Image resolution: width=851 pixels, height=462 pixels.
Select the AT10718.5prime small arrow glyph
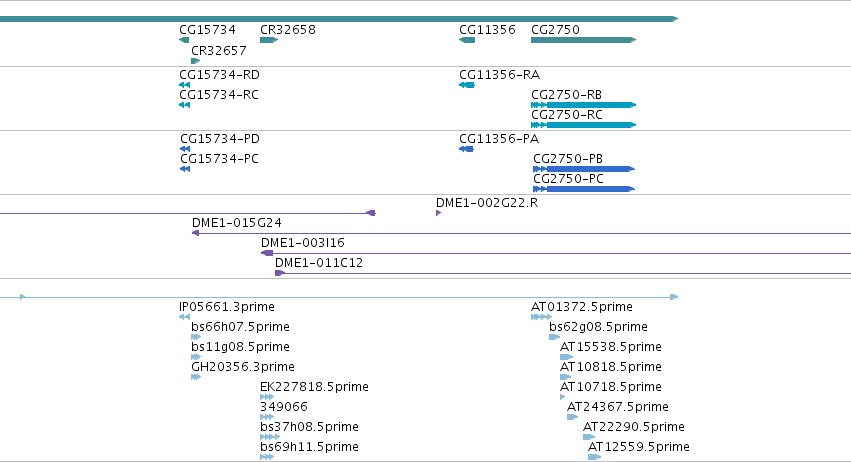(562, 397)
